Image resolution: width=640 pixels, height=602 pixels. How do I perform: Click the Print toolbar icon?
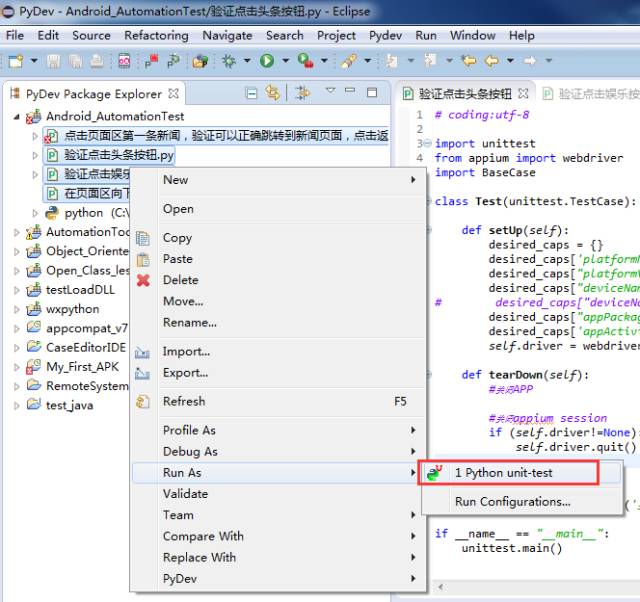pyautogui.click(x=97, y=61)
